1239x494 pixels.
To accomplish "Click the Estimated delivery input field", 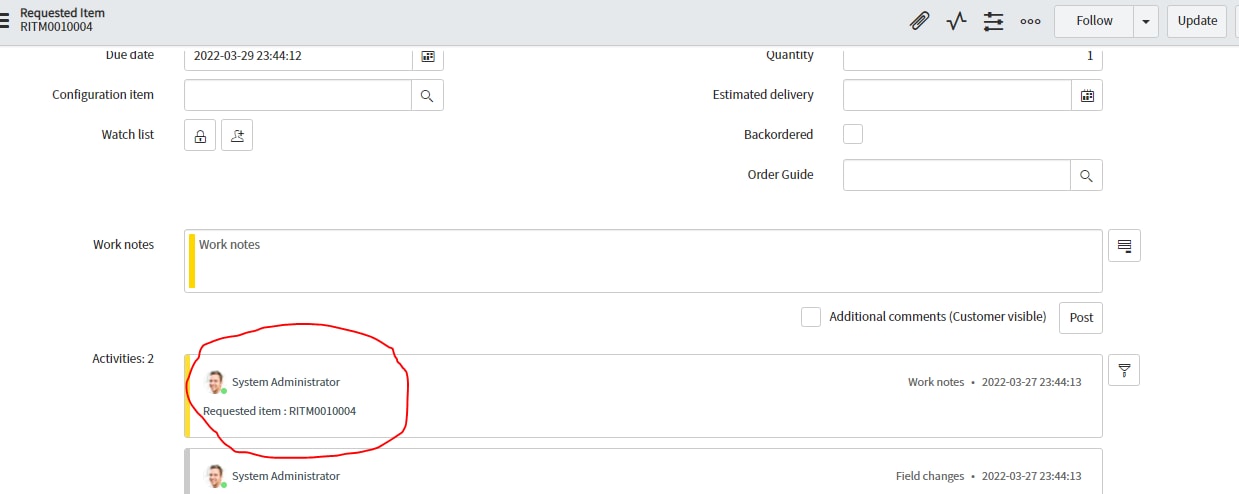I will [957, 95].
